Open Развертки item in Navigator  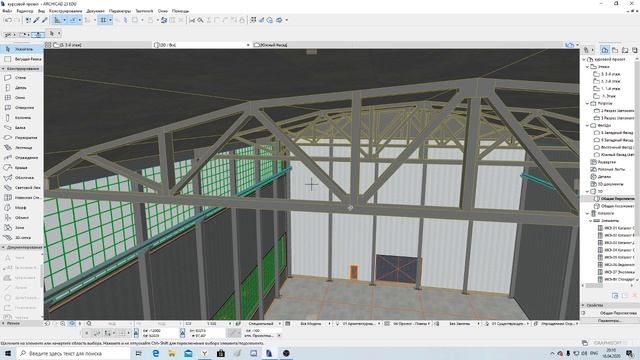point(606,162)
